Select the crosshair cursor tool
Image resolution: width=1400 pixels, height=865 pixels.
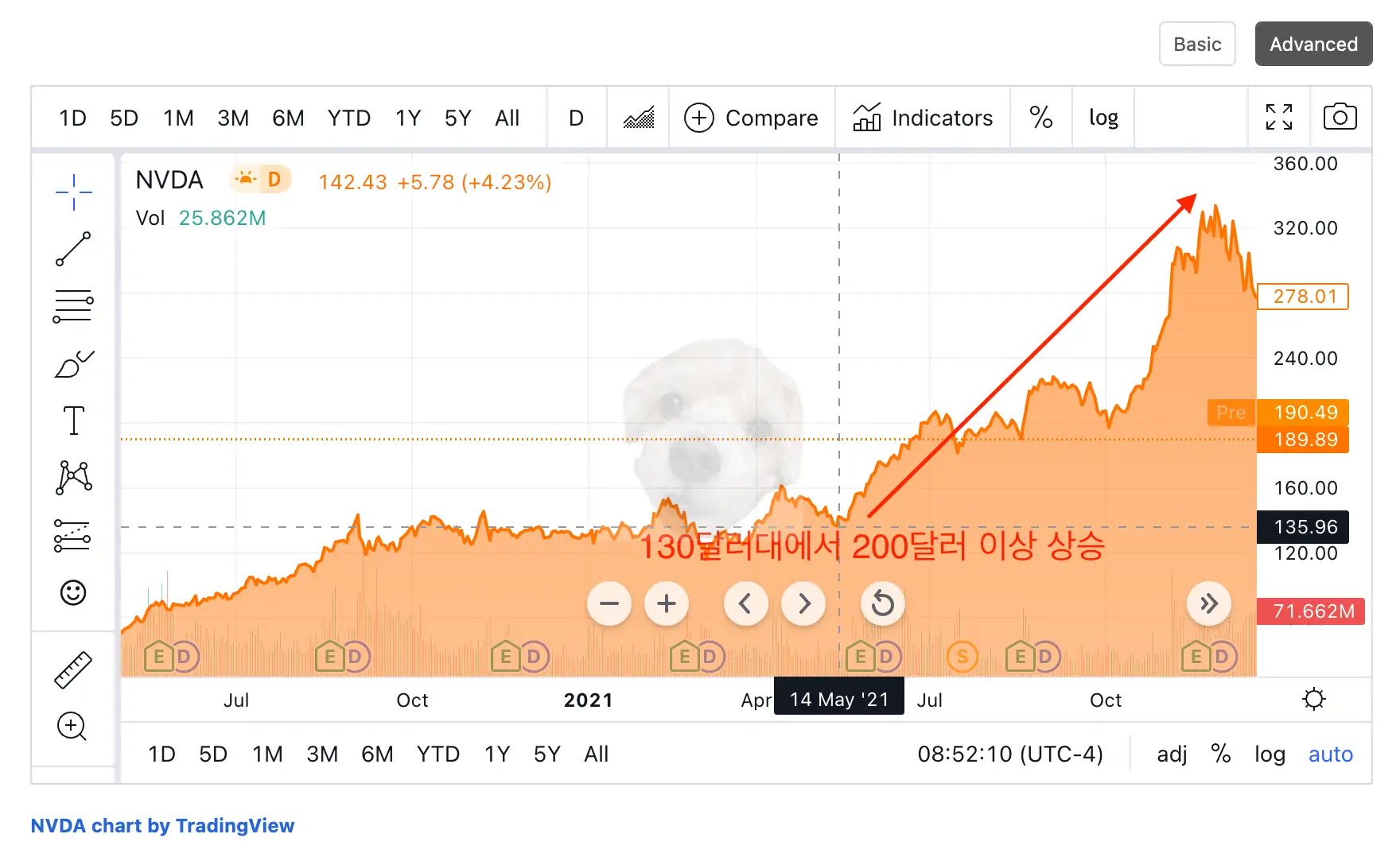tap(72, 191)
